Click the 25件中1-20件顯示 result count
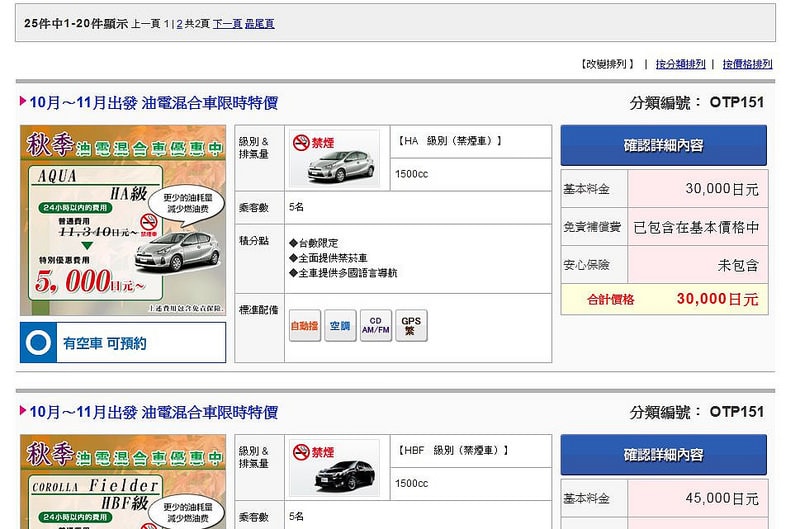Viewport: 800px width, 529px height. click(76, 23)
